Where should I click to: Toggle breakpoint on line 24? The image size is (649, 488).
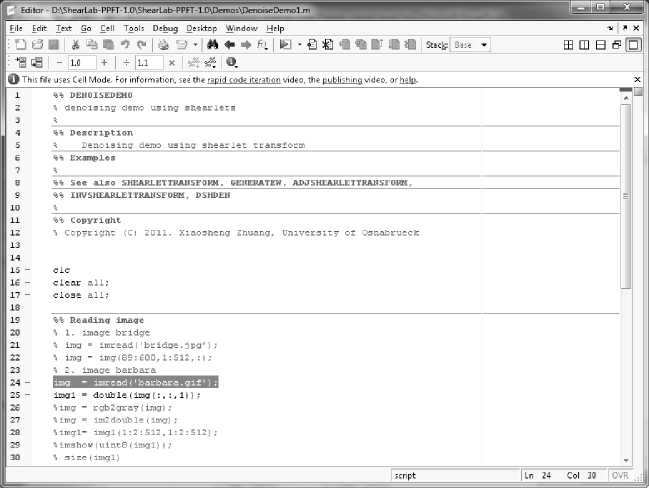(x=28, y=382)
